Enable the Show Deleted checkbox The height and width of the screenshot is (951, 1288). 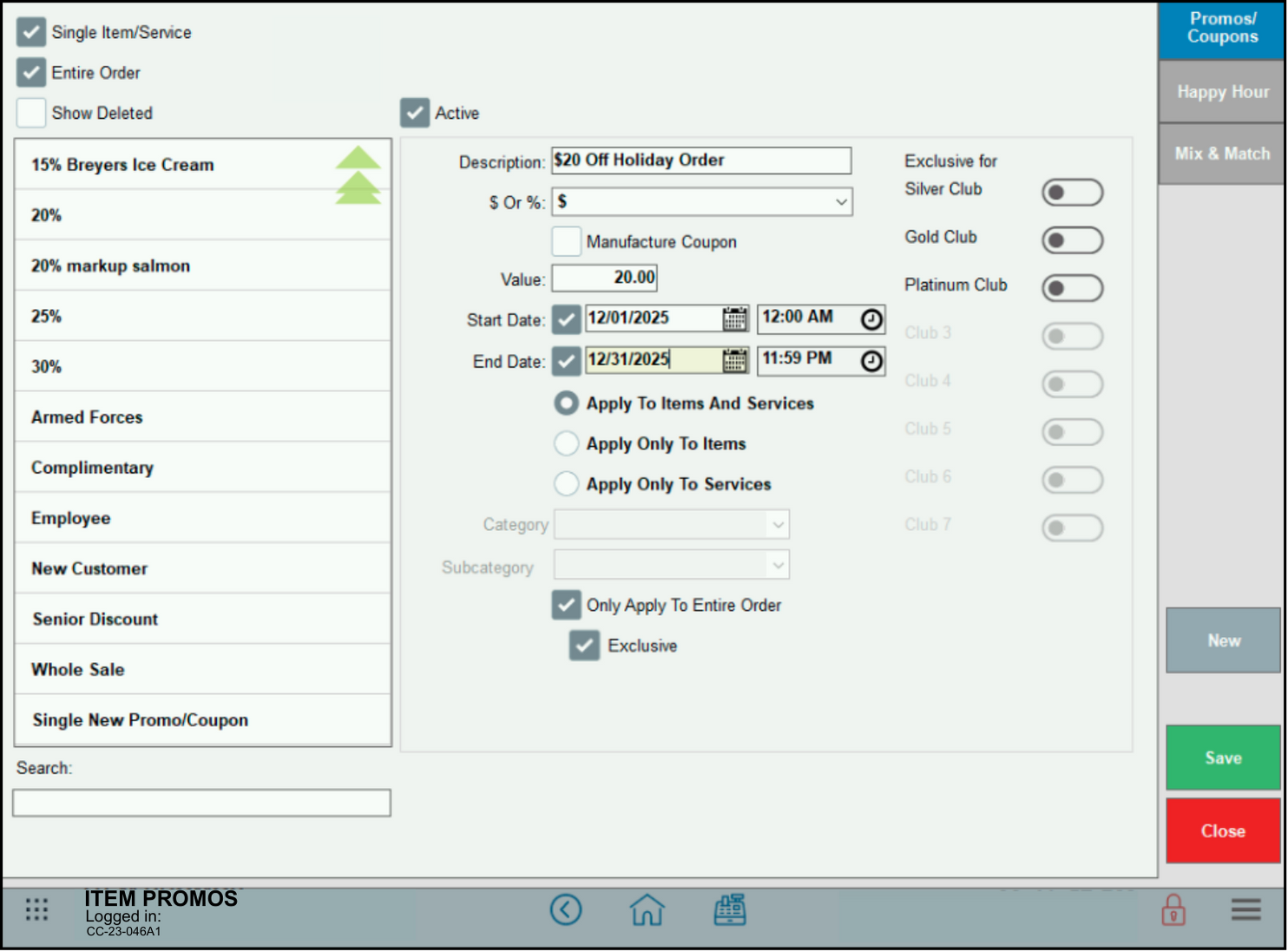pyautogui.click(x=31, y=113)
